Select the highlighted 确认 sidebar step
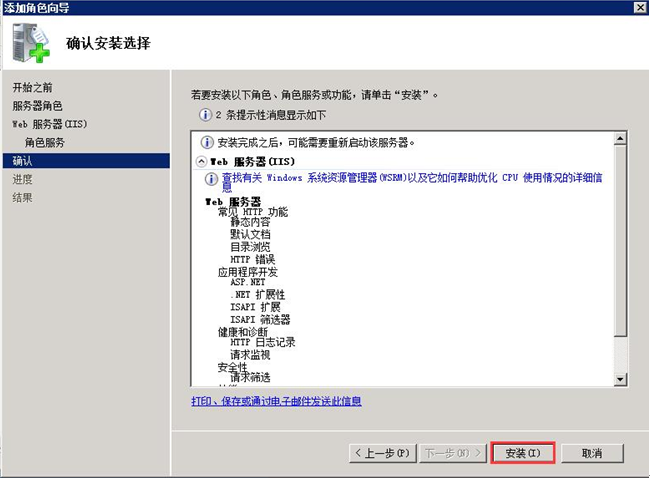The image size is (650, 478). pos(22,160)
